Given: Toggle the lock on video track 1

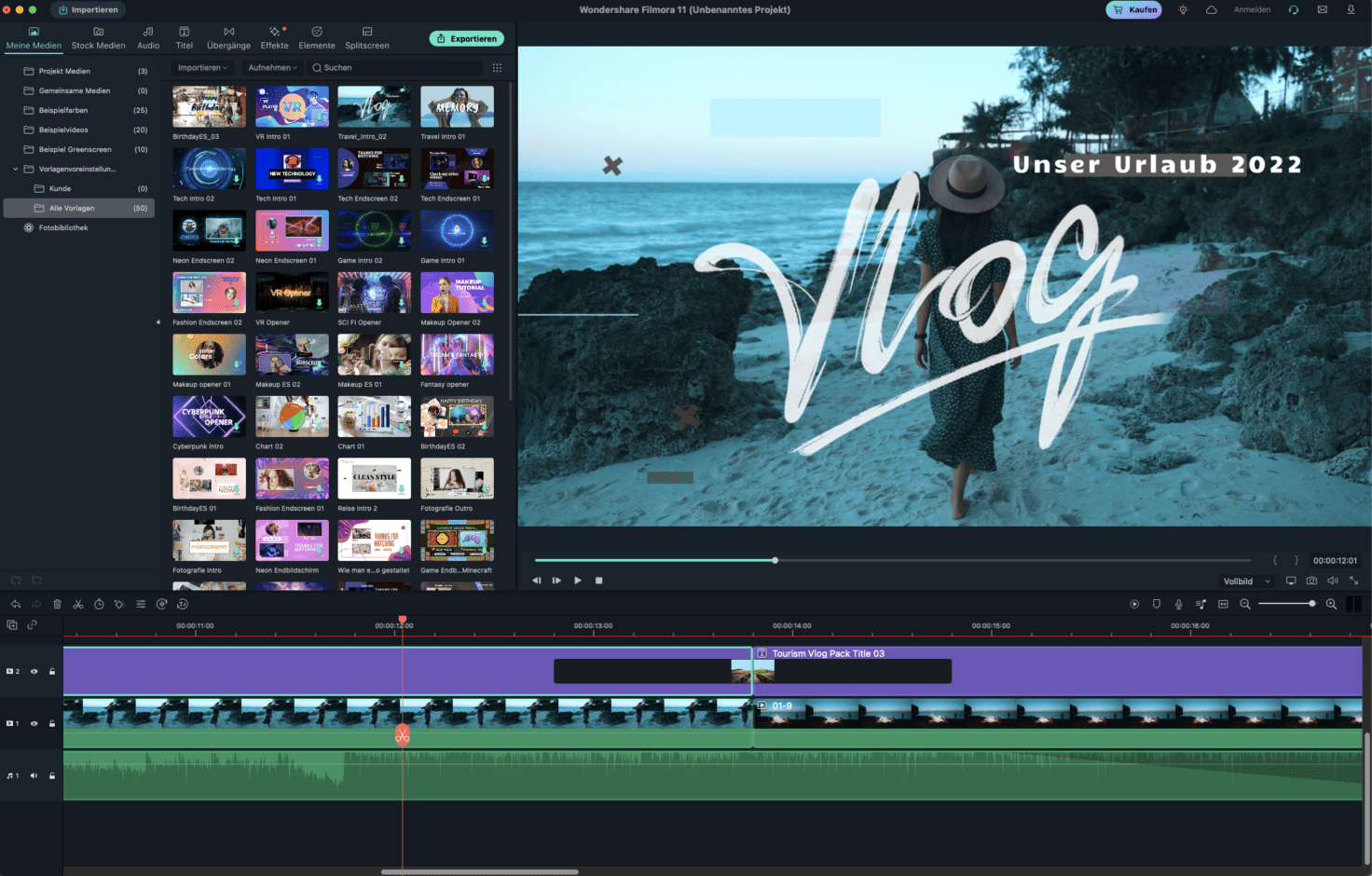Looking at the screenshot, I should 52,723.
